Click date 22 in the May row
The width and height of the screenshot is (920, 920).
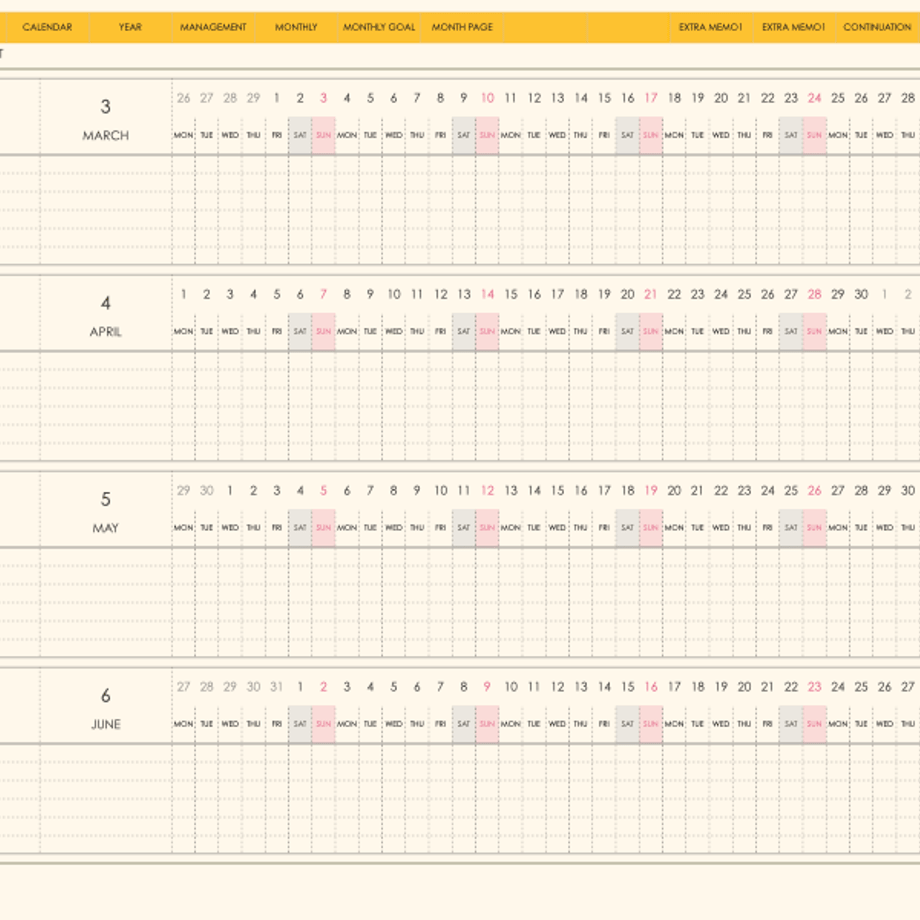click(721, 491)
